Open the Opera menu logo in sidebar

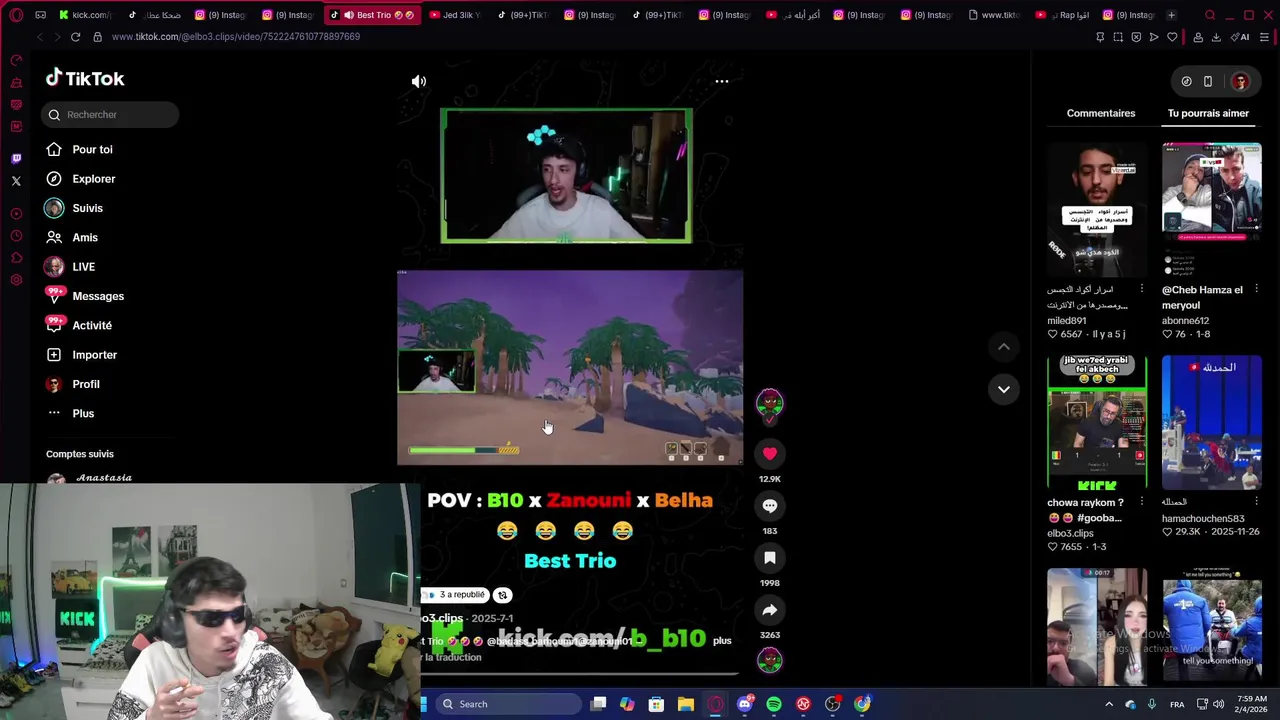click(16, 15)
